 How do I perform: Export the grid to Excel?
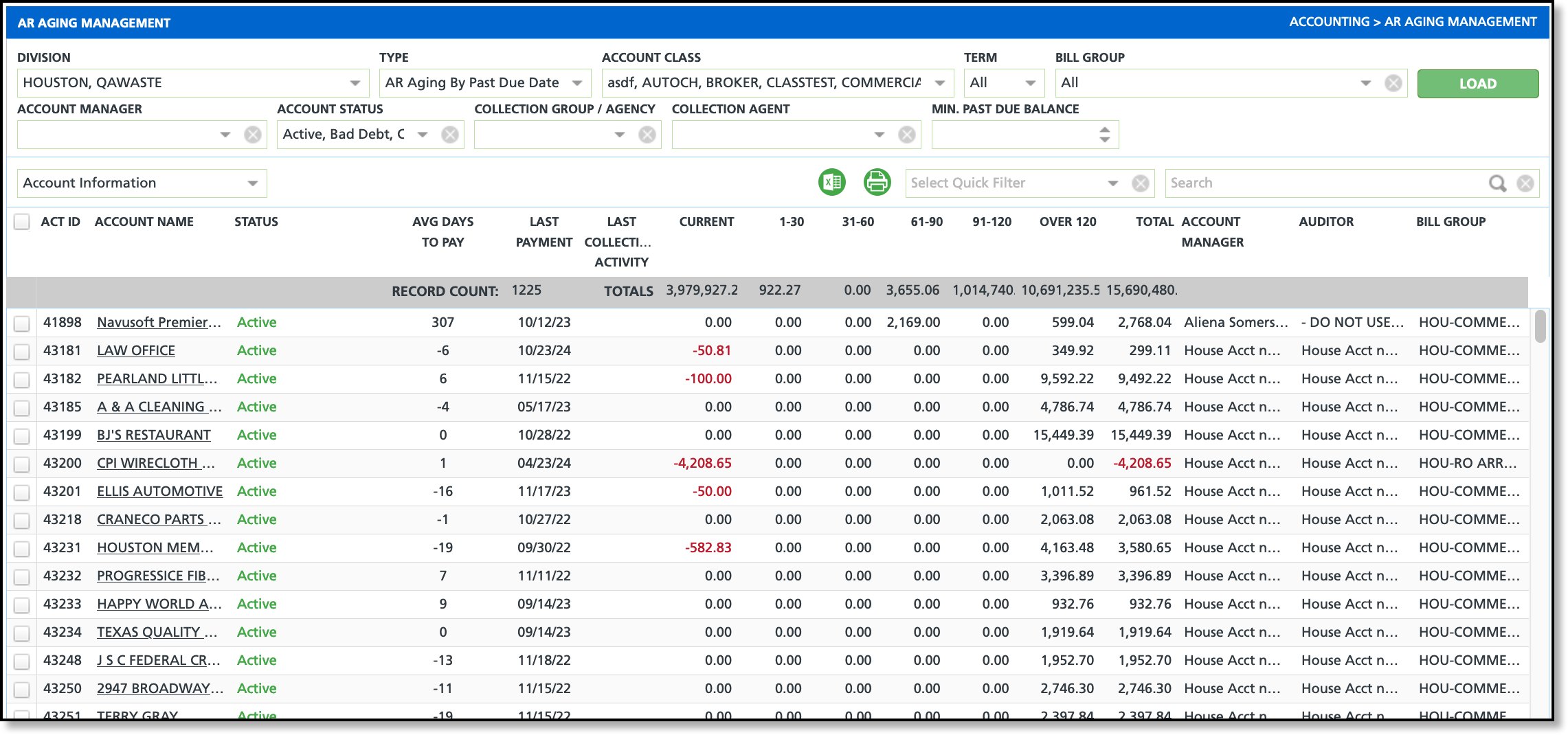coord(831,183)
